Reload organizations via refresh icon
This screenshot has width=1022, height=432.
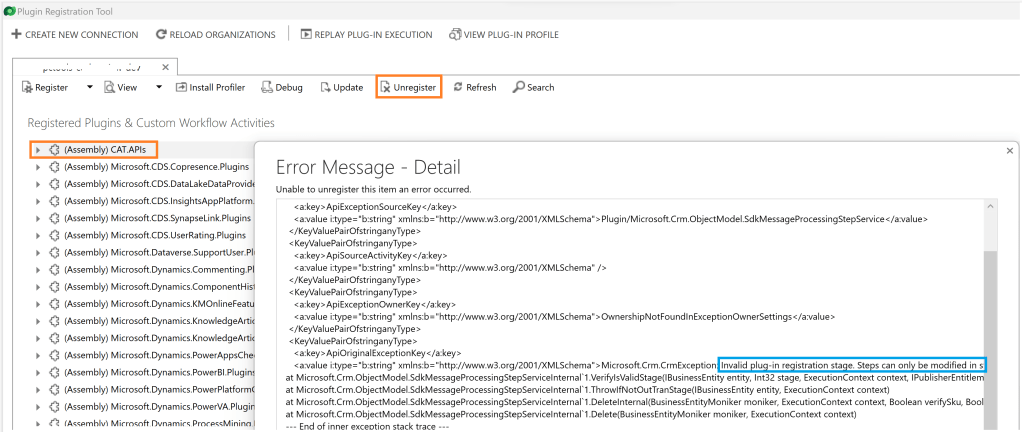pyautogui.click(x=161, y=35)
